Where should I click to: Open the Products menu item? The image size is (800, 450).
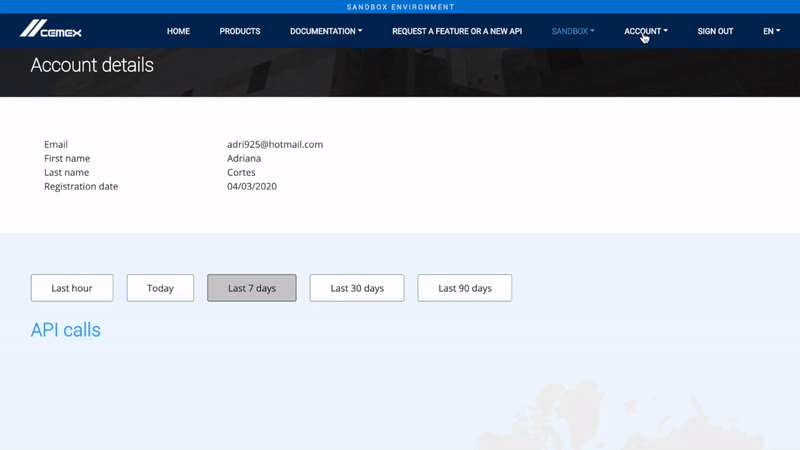click(x=240, y=31)
